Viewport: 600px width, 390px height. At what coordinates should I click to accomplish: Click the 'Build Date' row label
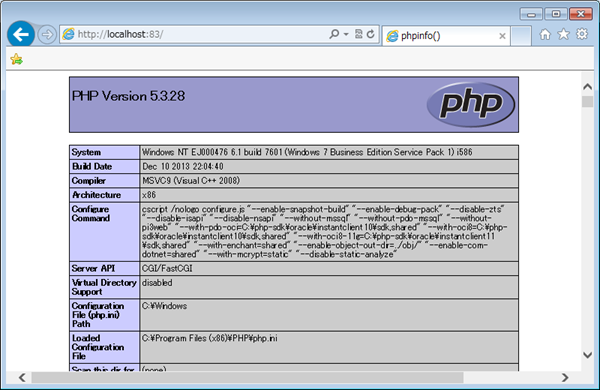click(92, 166)
